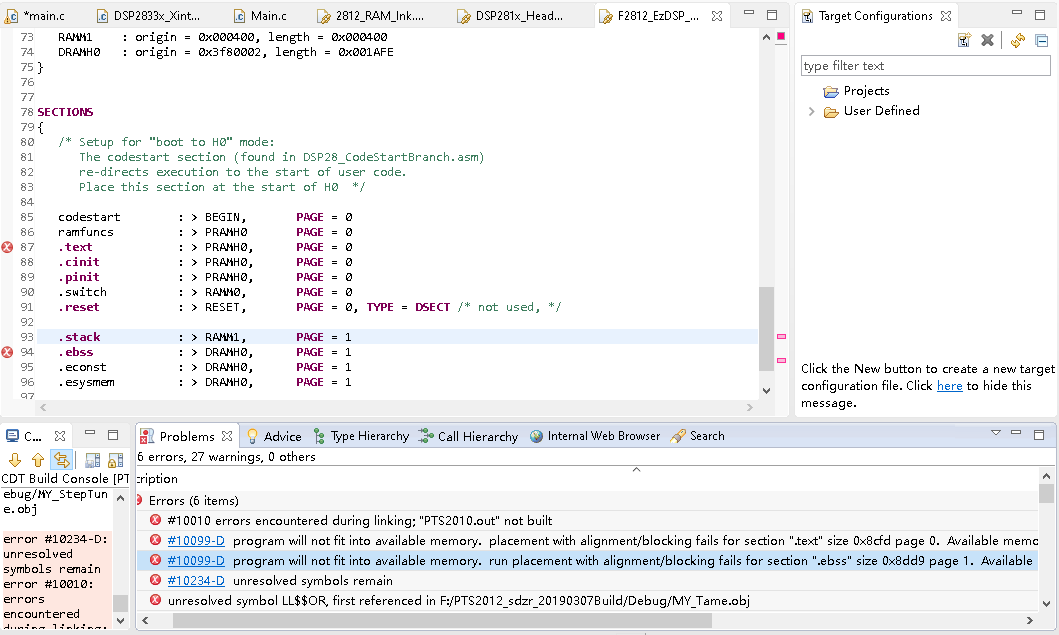Toggle show error context in build console

(x=61, y=460)
